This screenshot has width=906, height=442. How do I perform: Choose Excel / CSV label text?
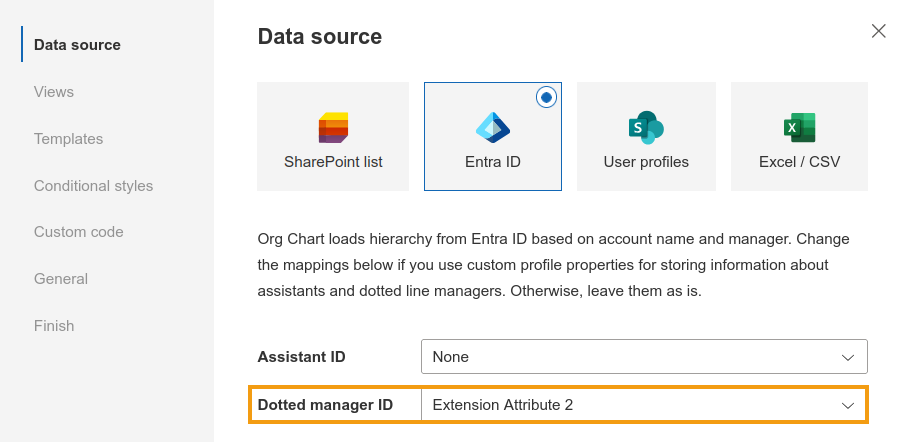[x=800, y=162]
